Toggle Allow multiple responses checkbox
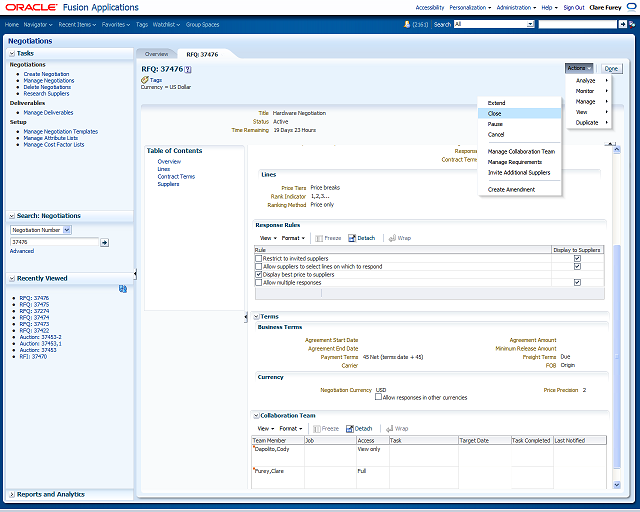 (258, 283)
